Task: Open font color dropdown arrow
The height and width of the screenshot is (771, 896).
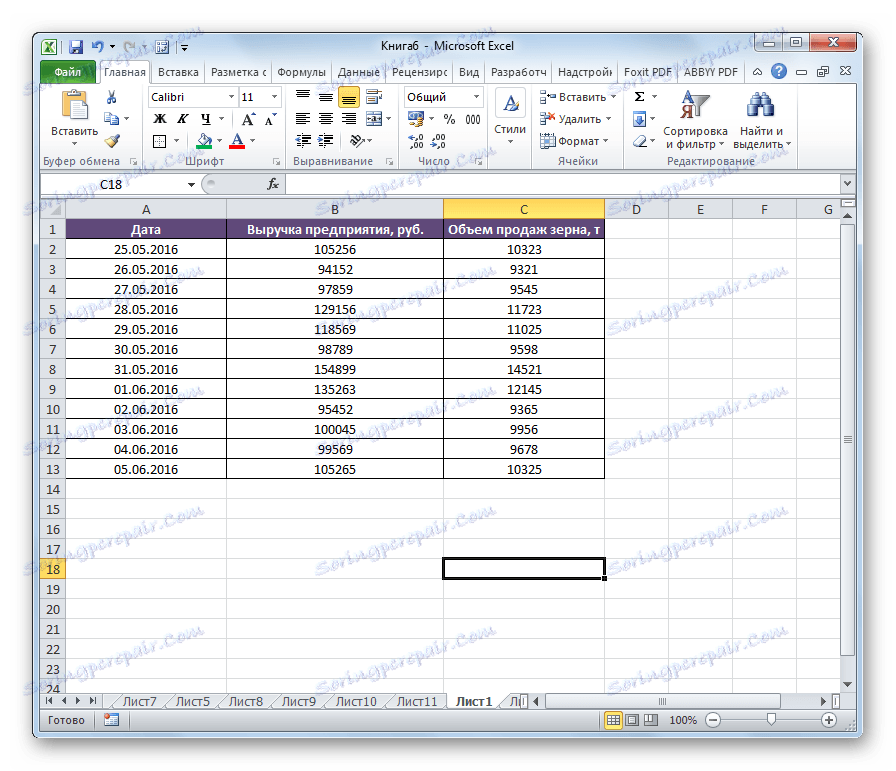Action: pyautogui.click(x=253, y=141)
